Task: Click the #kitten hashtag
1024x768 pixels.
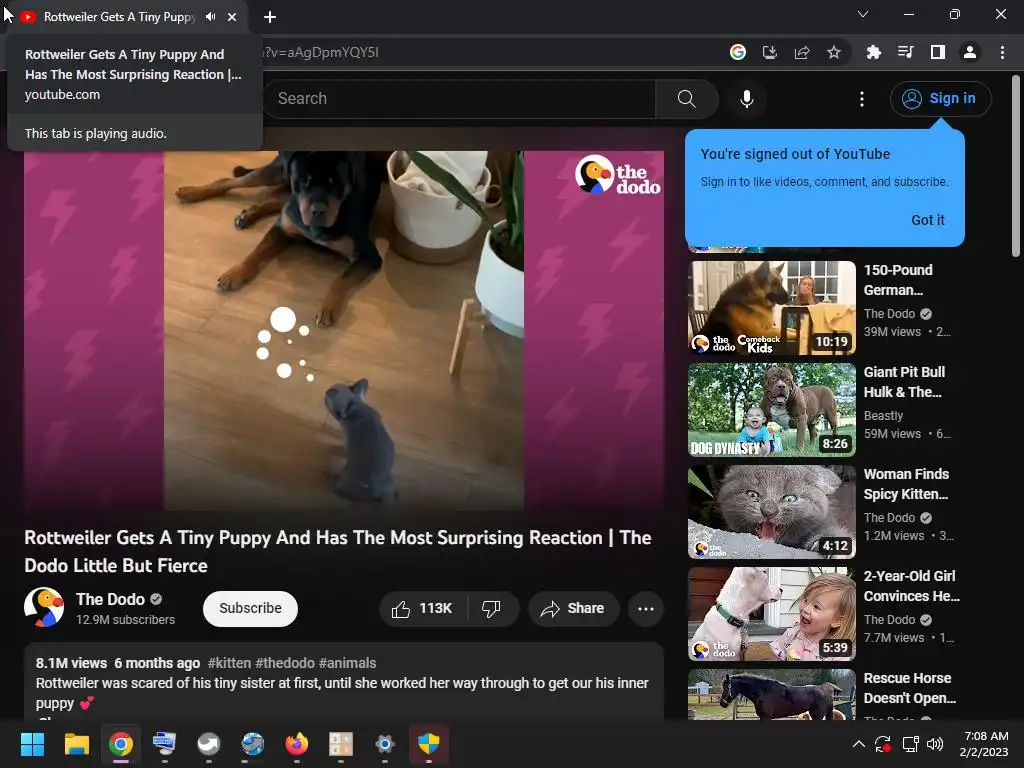Action: pos(229,663)
